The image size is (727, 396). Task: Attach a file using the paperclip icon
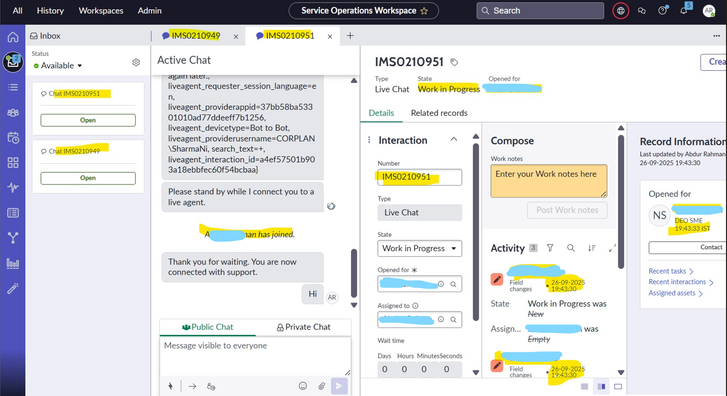321,386
